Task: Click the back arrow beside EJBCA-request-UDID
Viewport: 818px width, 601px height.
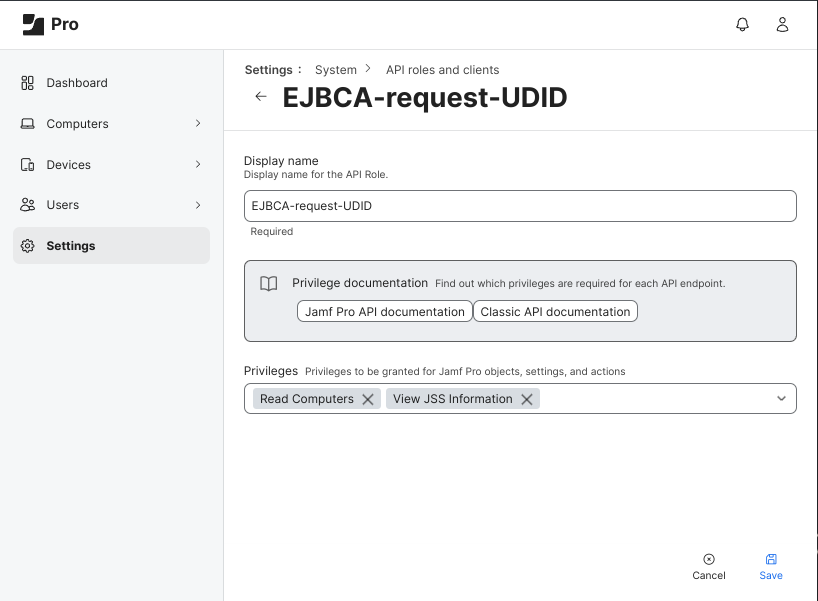Action: 261,97
